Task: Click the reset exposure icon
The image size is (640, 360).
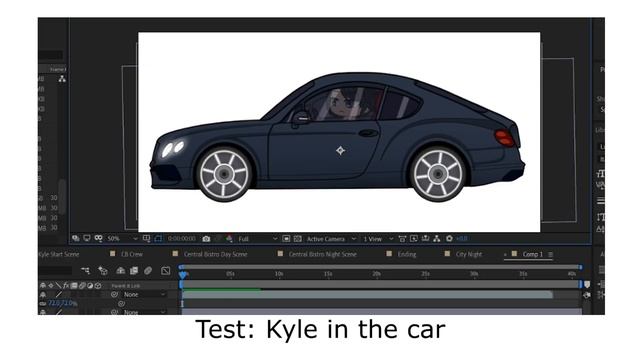Action: pos(449,239)
